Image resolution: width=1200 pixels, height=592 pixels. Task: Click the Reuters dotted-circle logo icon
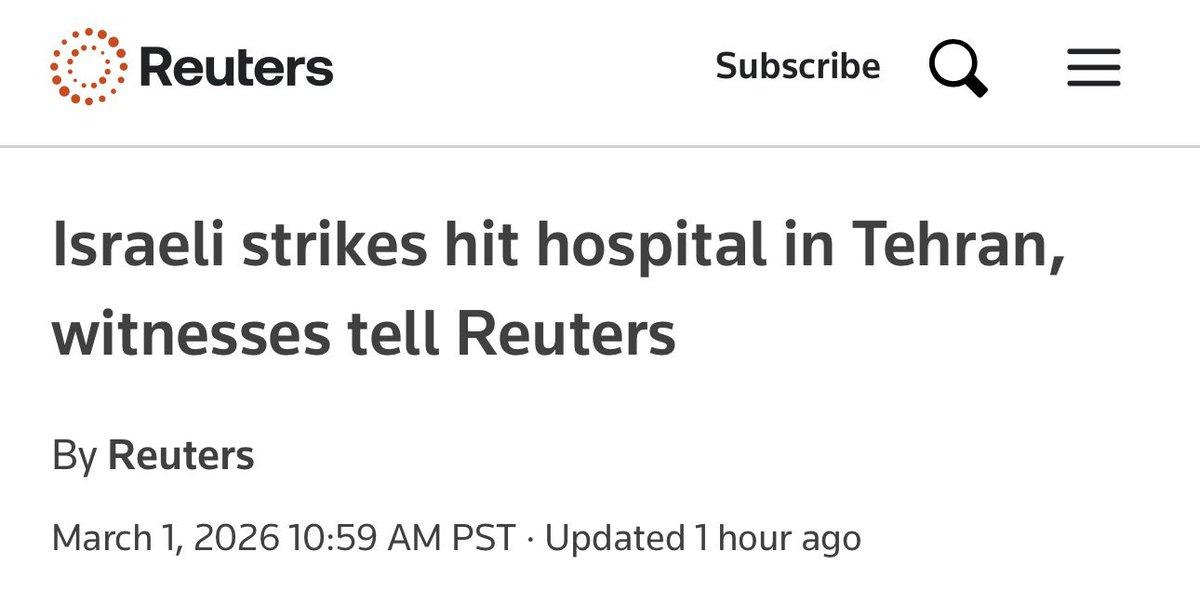click(x=88, y=67)
